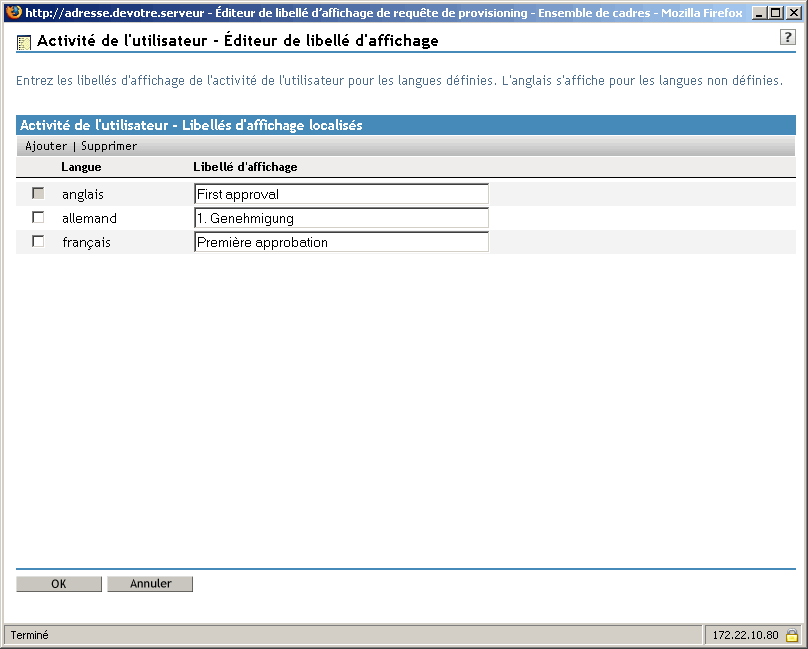Viewport: 808px width, 649px height.
Task: Click the notepad icon beside the page title
Action: pos(24,43)
